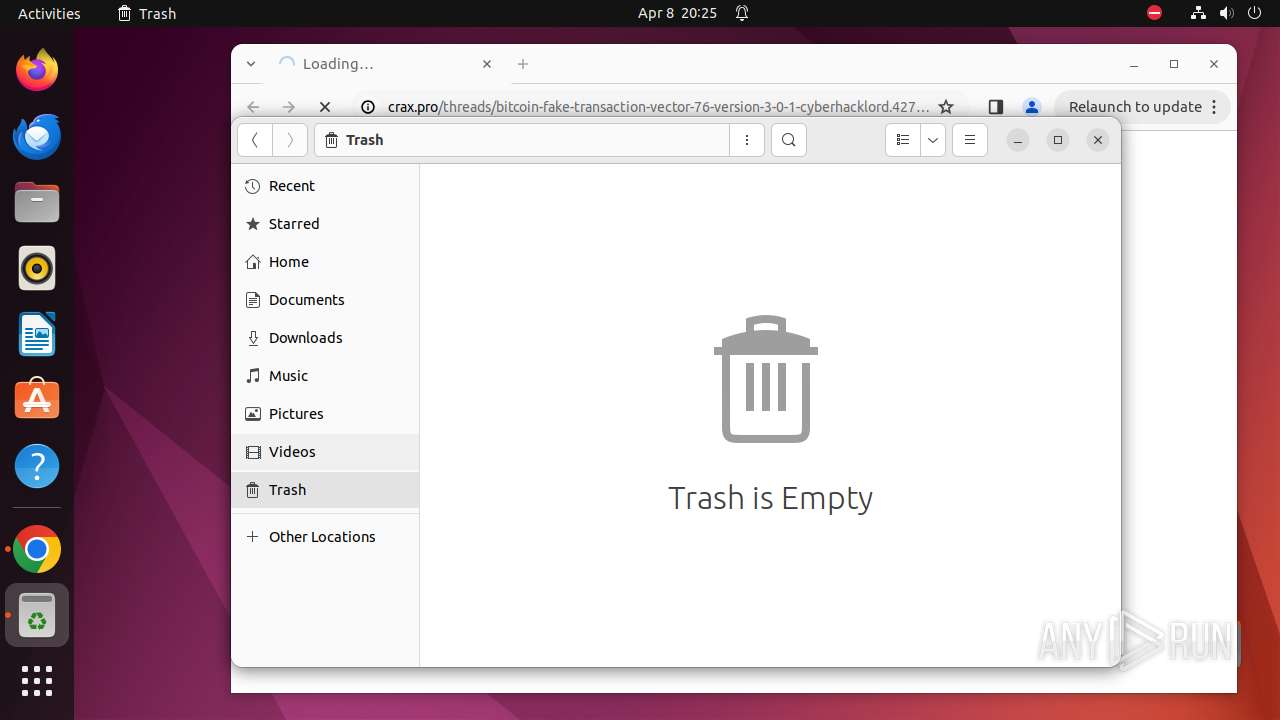The width and height of the screenshot is (1280, 720).
Task: Open Downloads folder in sidebar
Action: (325, 338)
